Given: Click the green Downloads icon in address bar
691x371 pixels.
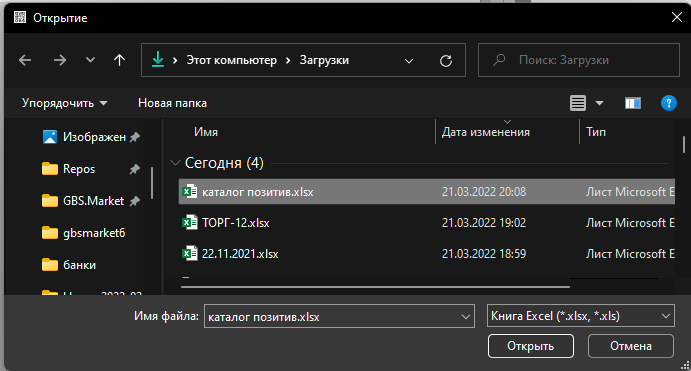Looking at the screenshot, I should tap(158, 59).
